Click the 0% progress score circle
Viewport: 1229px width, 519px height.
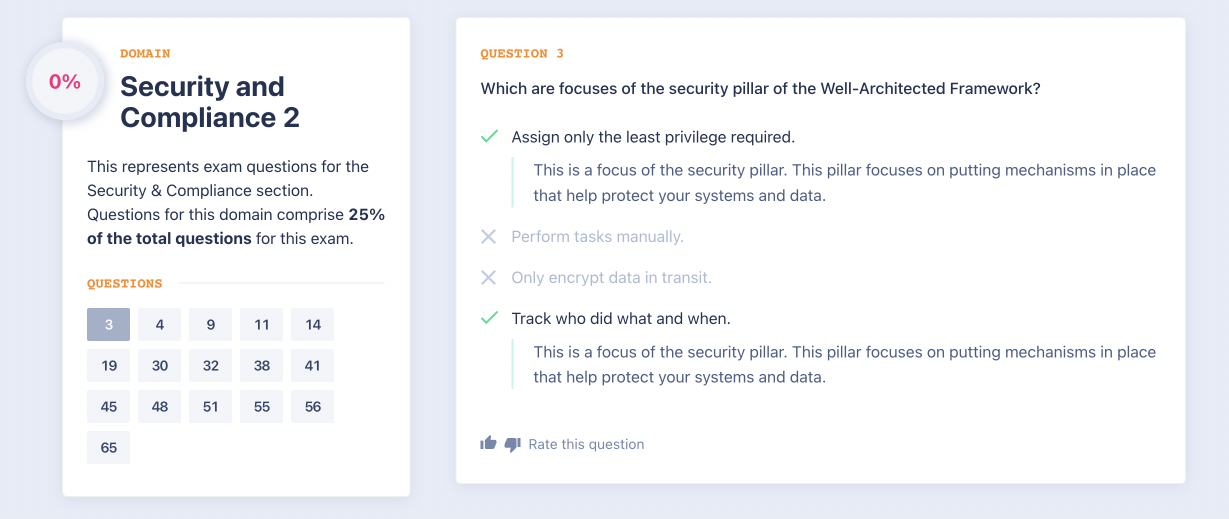(x=65, y=82)
